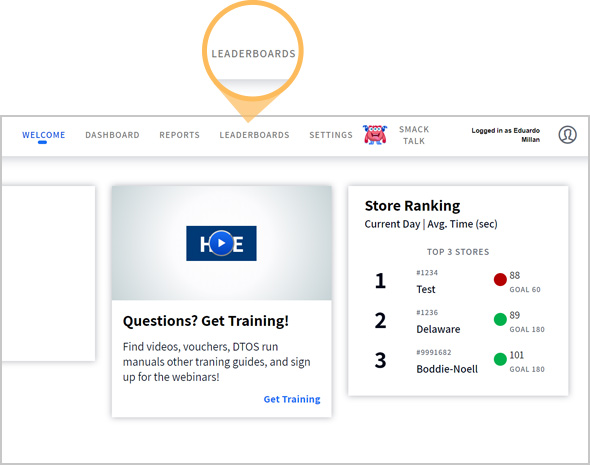This screenshot has height=465, width=590.
Task: Click the Get Training link
Action: point(292,399)
